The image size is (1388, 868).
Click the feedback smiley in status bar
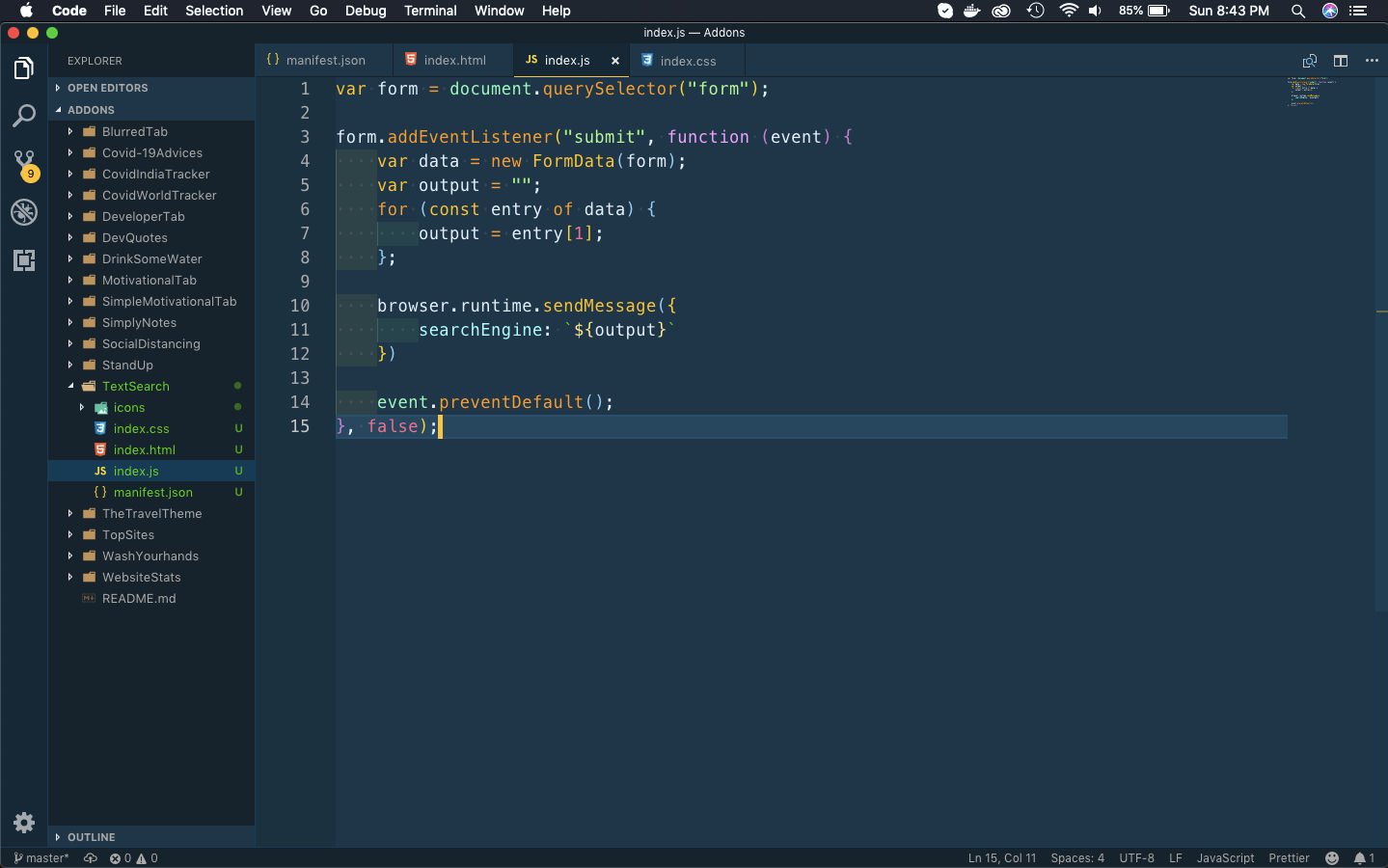(1332, 858)
